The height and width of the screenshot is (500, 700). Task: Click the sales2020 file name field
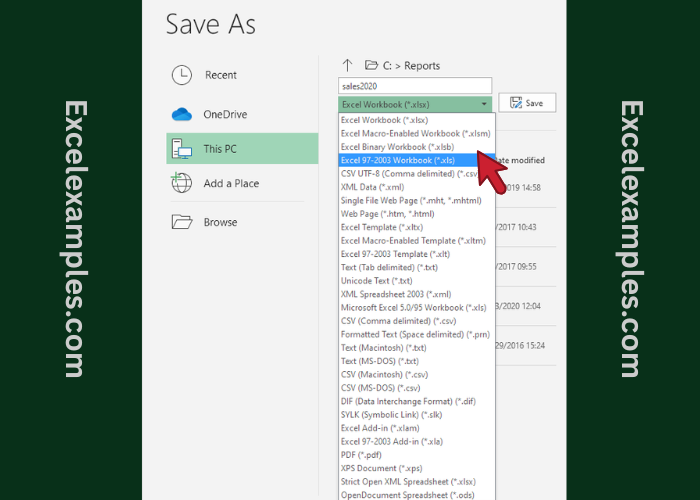point(415,86)
